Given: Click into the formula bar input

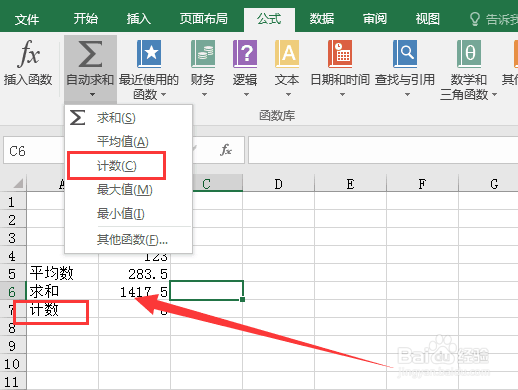Looking at the screenshot, I should click(383, 150).
